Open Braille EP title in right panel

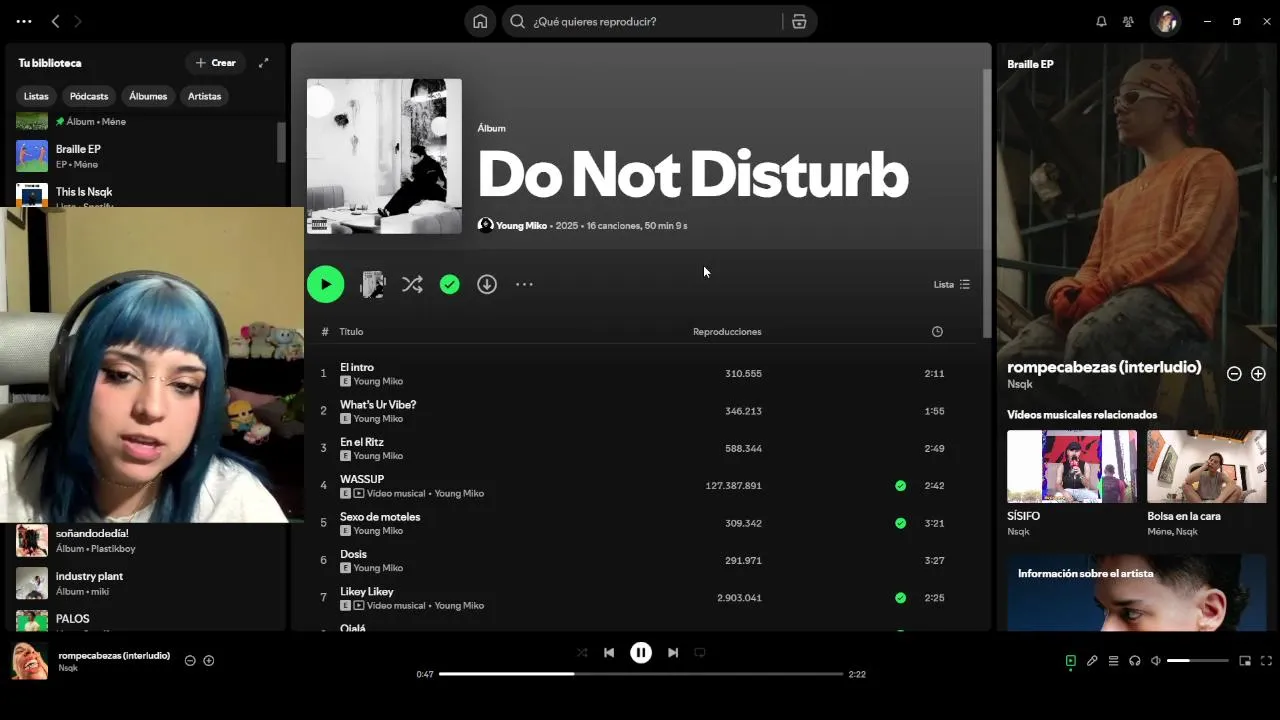coord(1030,64)
